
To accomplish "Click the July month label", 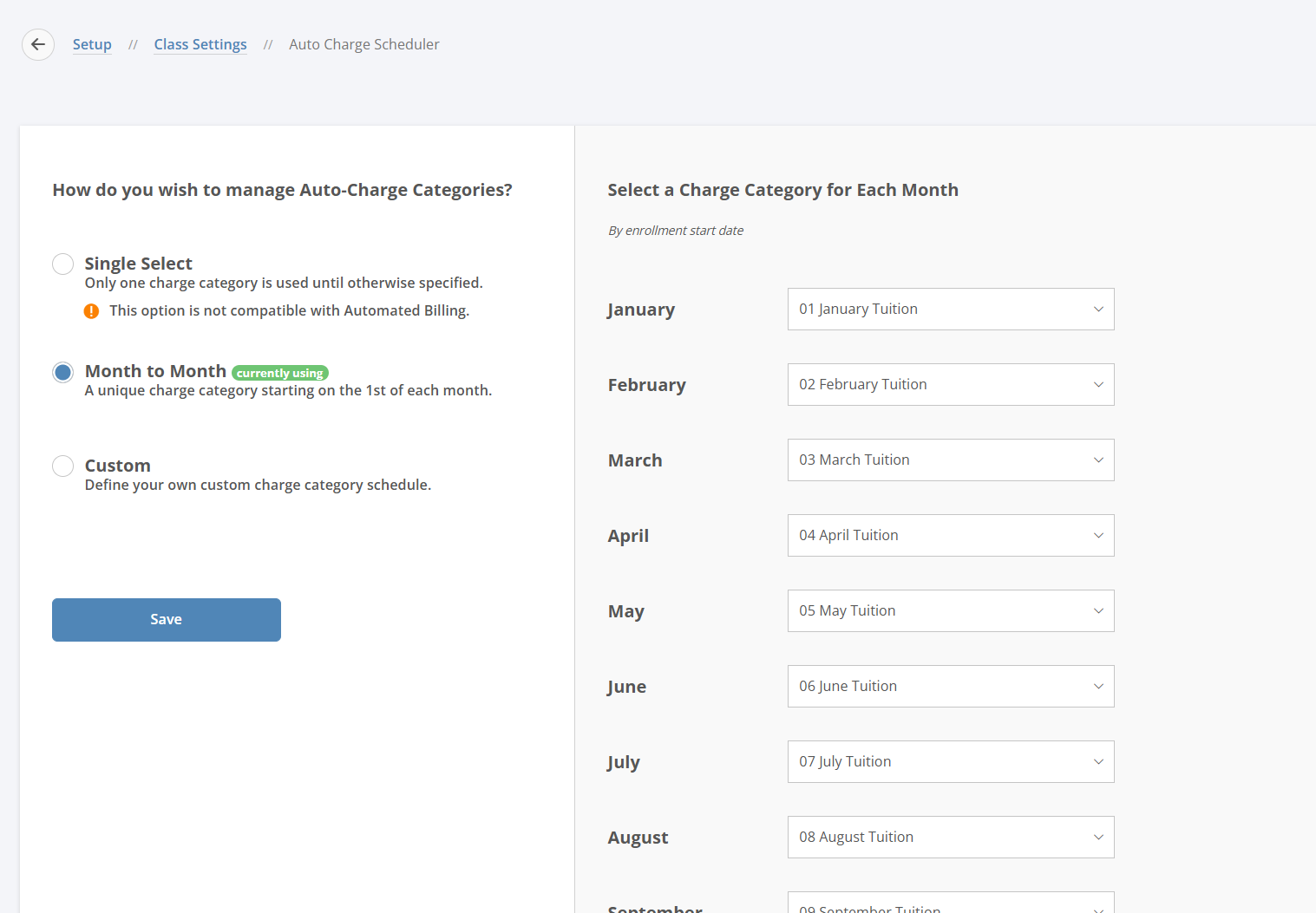I will [624, 763].
